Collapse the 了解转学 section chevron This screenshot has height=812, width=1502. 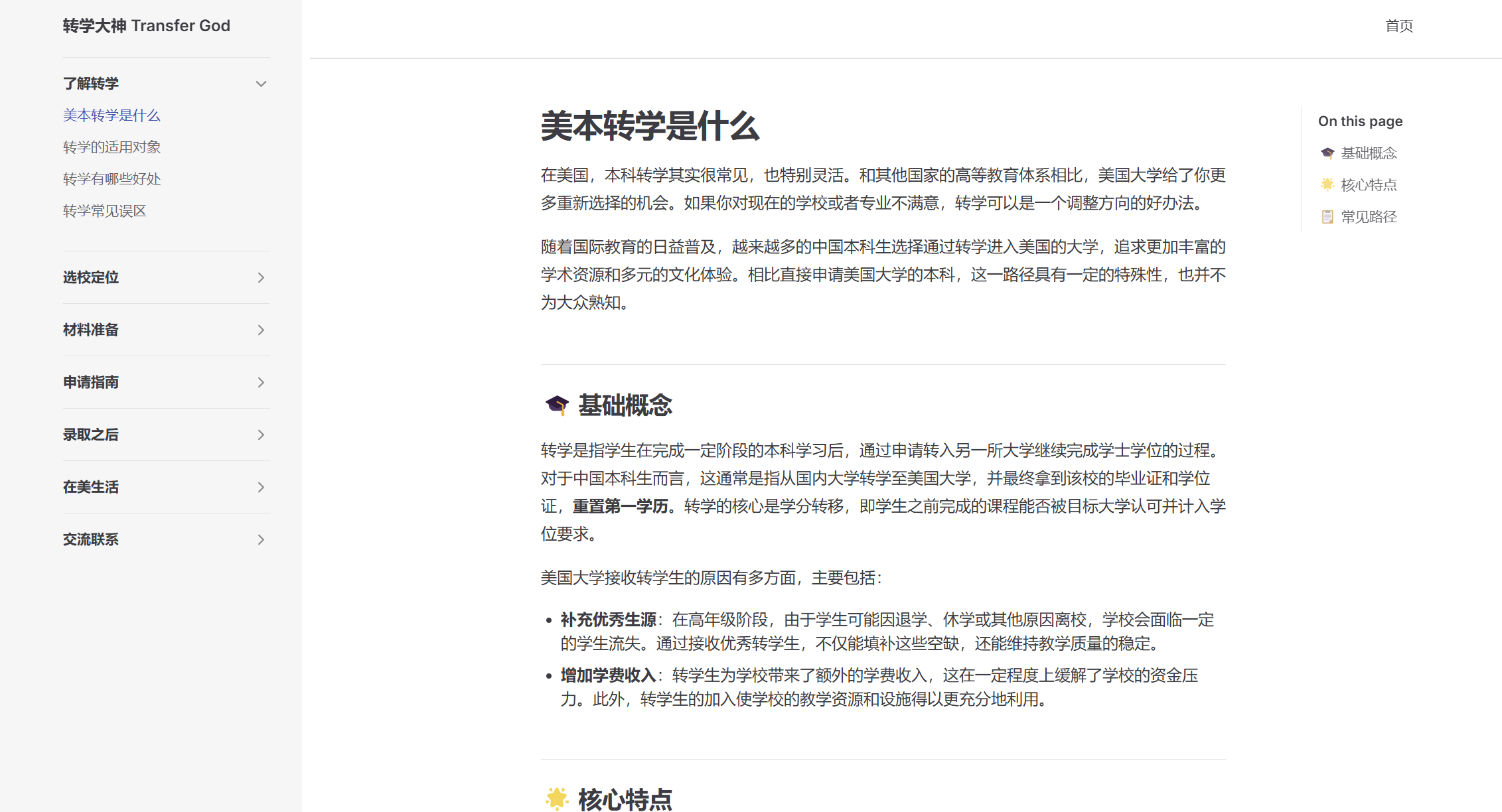(x=261, y=84)
